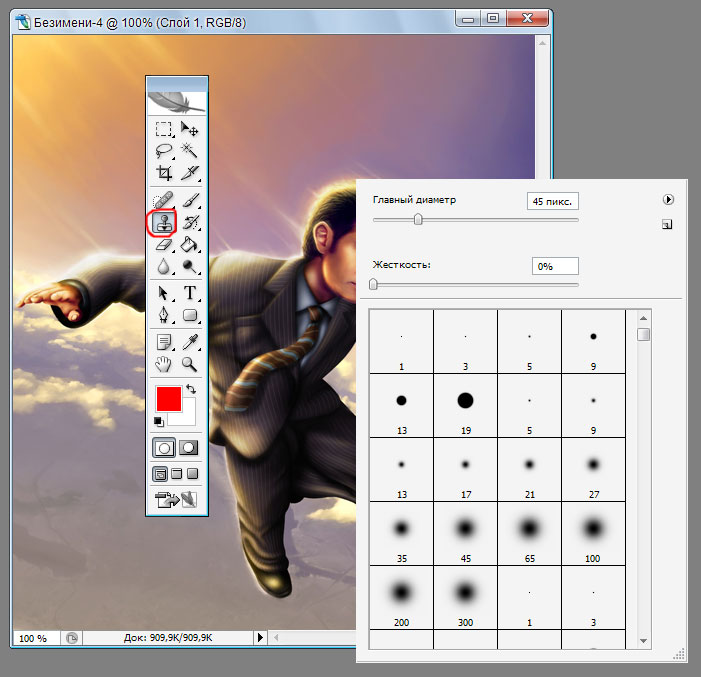Select the Clone Stamp tool circled in red
Screen dimensions: 701x677
click(163, 222)
